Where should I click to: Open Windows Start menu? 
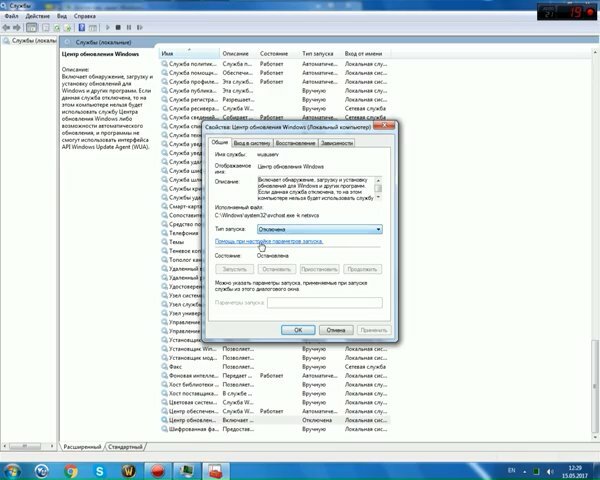click(12, 471)
